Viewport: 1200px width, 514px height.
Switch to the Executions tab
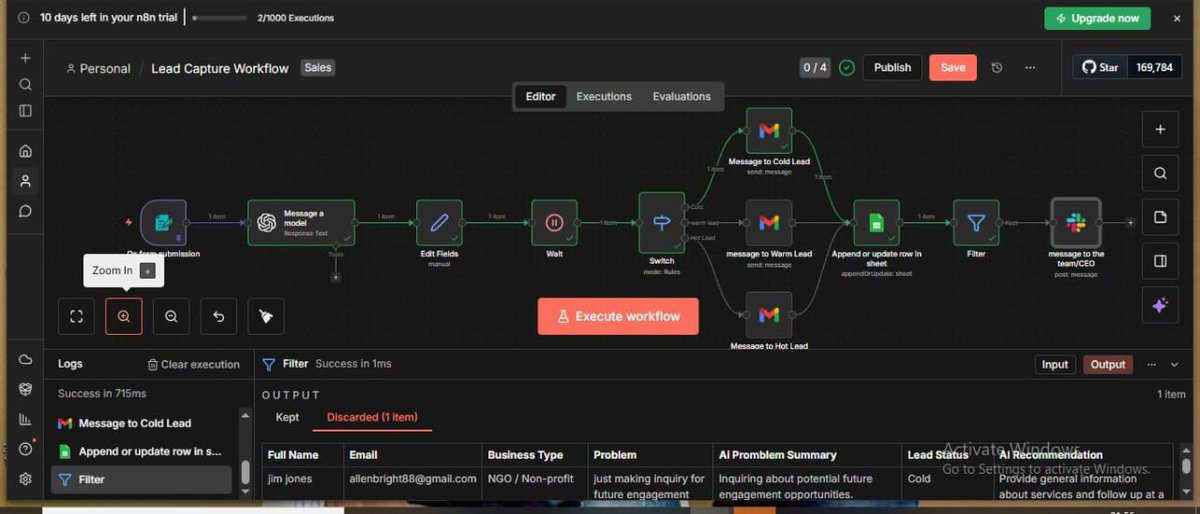604,97
